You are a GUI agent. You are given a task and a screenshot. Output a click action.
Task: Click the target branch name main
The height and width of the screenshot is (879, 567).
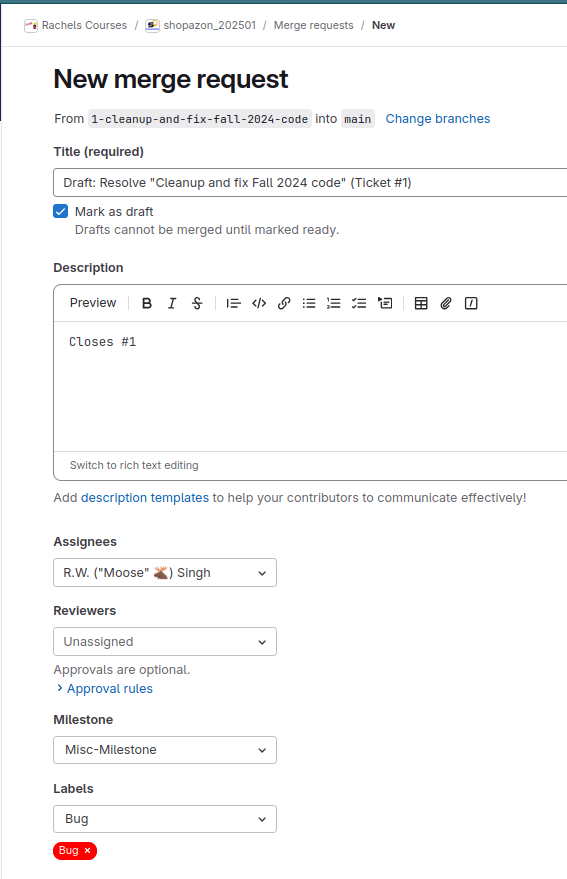click(x=358, y=119)
